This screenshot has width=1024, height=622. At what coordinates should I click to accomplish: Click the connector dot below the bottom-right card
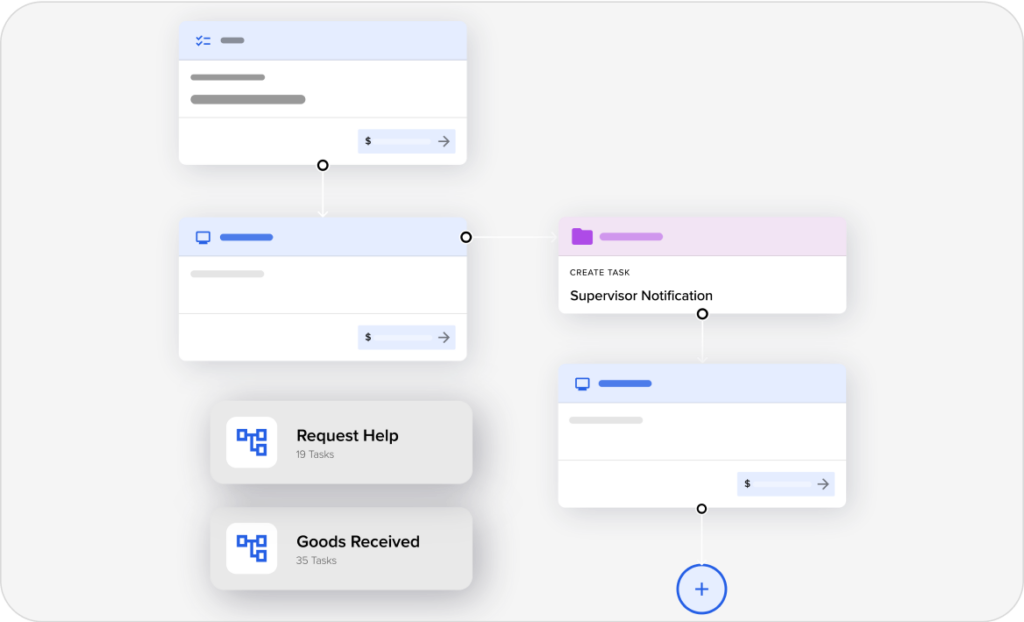(701, 508)
